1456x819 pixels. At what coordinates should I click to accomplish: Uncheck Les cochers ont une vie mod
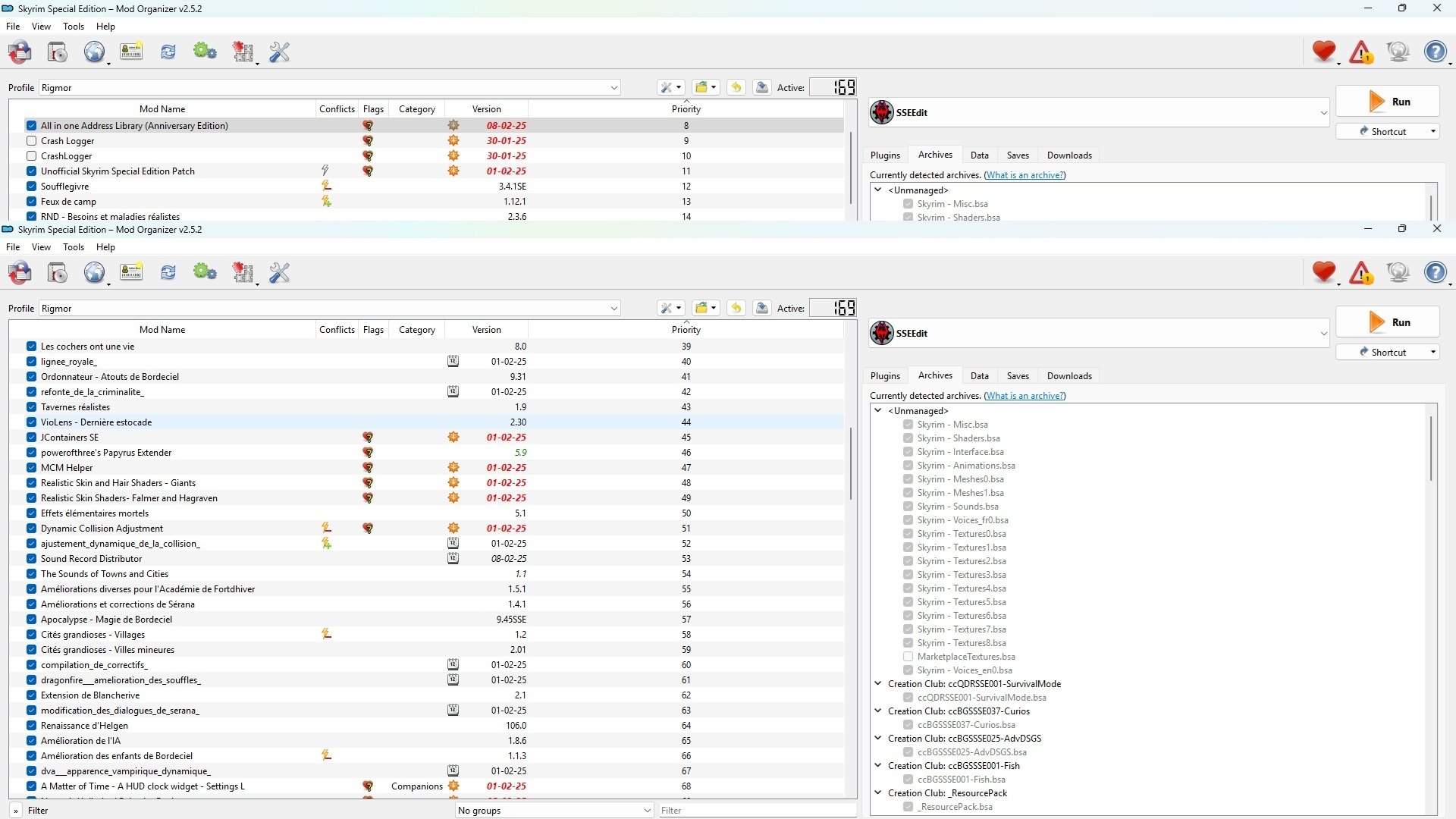click(x=31, y=347)
